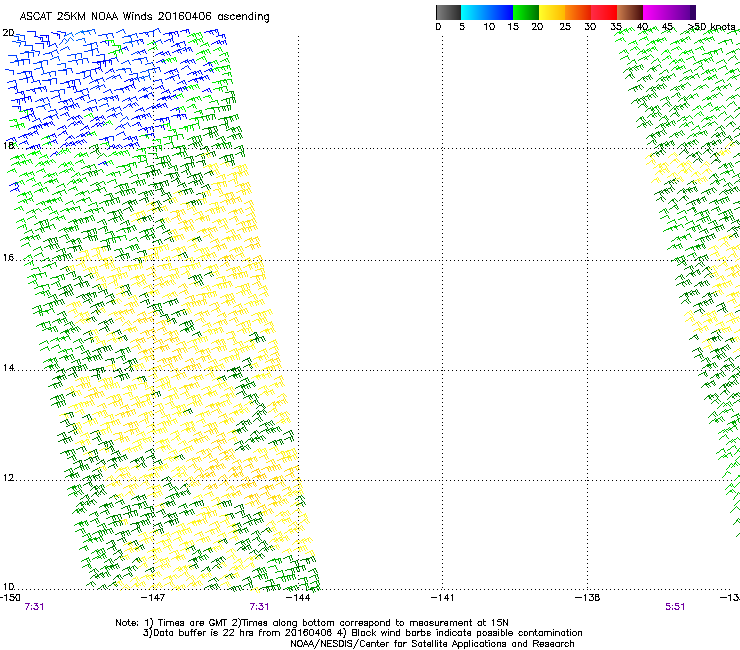Click legend tick label 10
The height and width of the screenshot is (650, 740).
click(489, 27)
